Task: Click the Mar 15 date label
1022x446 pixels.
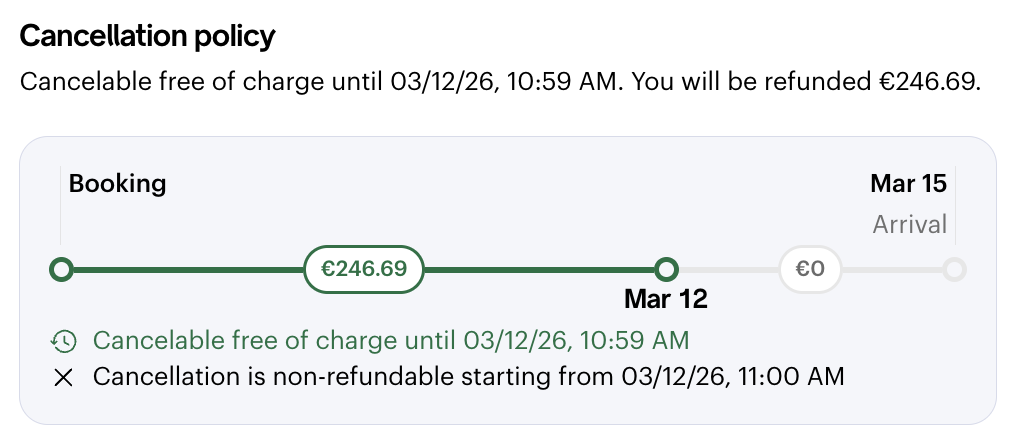Action: point(908,184)
